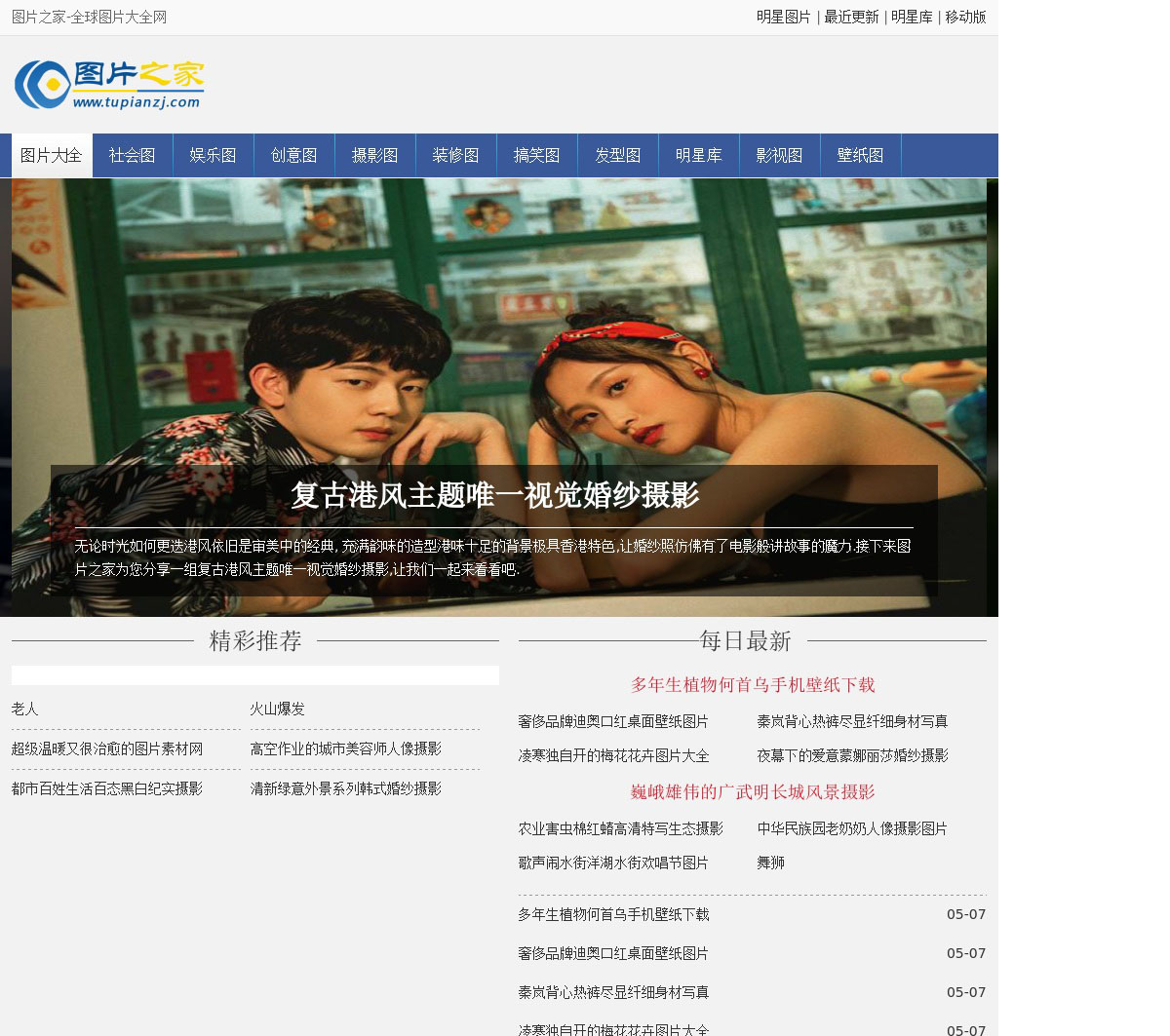Open red headline 巍峨雄伟的广武明长城风景摄影

(x=753, y=792)
